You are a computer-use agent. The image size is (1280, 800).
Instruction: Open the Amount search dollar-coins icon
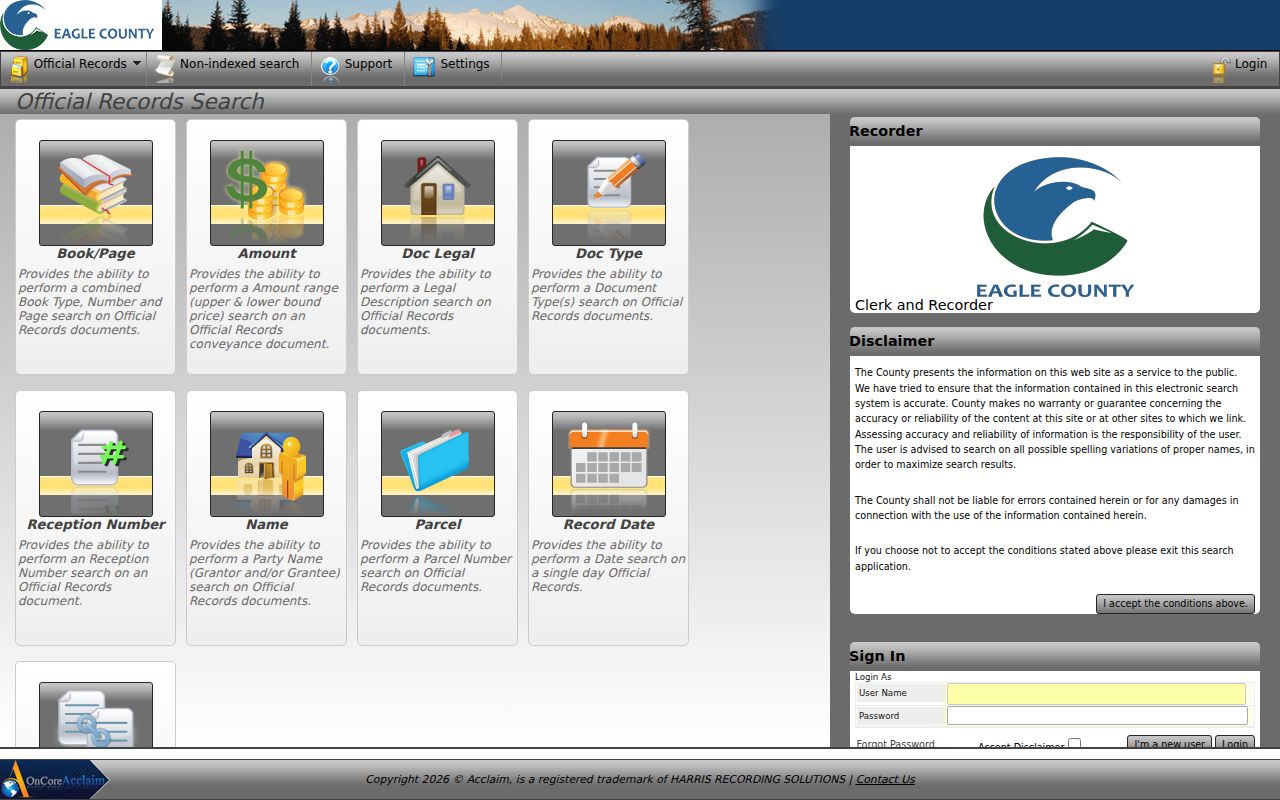pyautogui.click(x=267, y=193)
